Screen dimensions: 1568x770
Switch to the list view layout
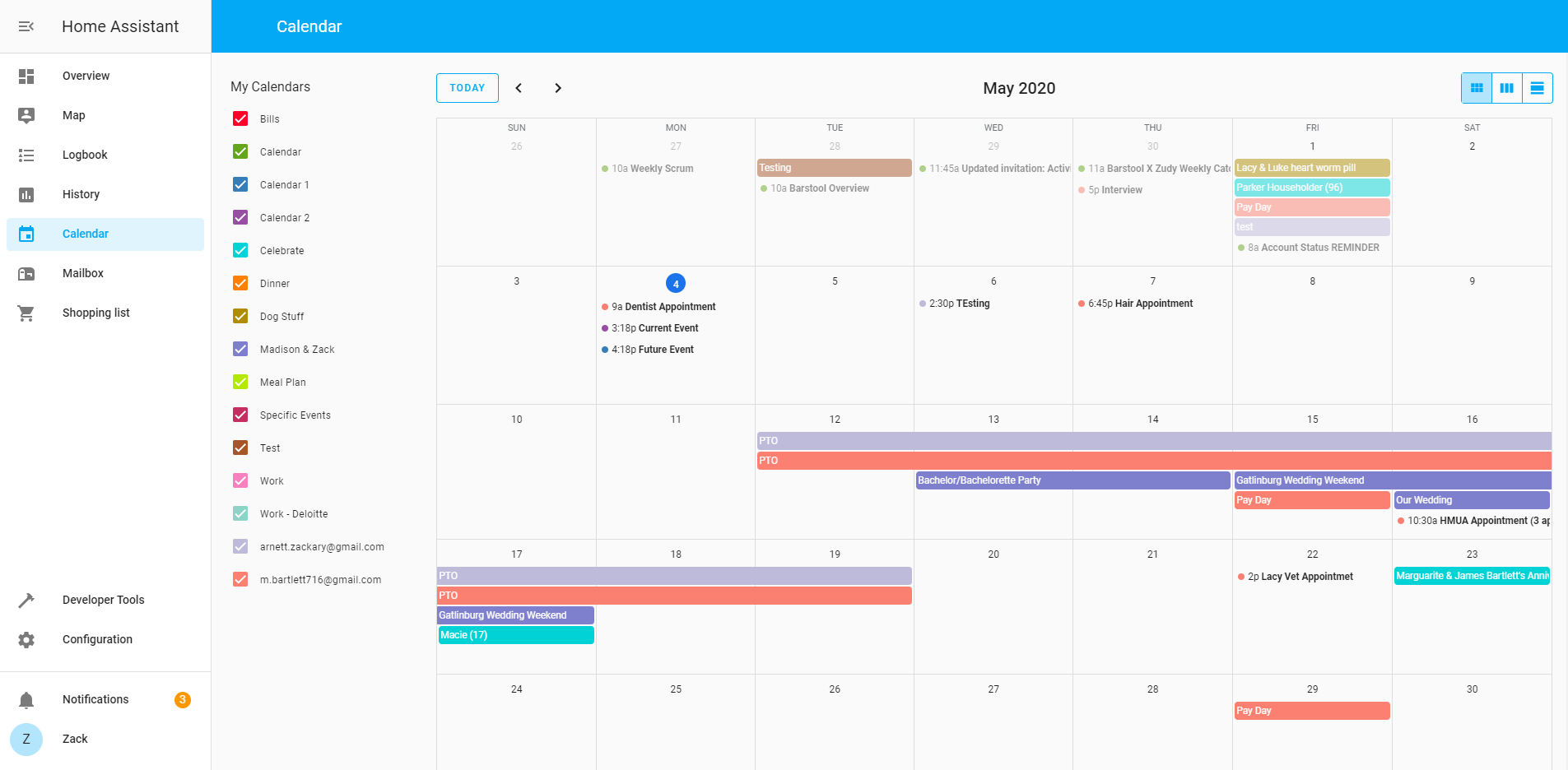pos(1538,87)
